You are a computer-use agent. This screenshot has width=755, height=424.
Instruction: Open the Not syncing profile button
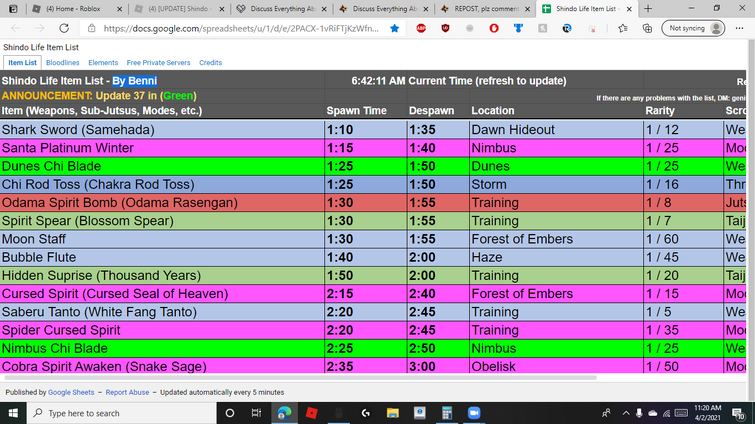(693, 28)
